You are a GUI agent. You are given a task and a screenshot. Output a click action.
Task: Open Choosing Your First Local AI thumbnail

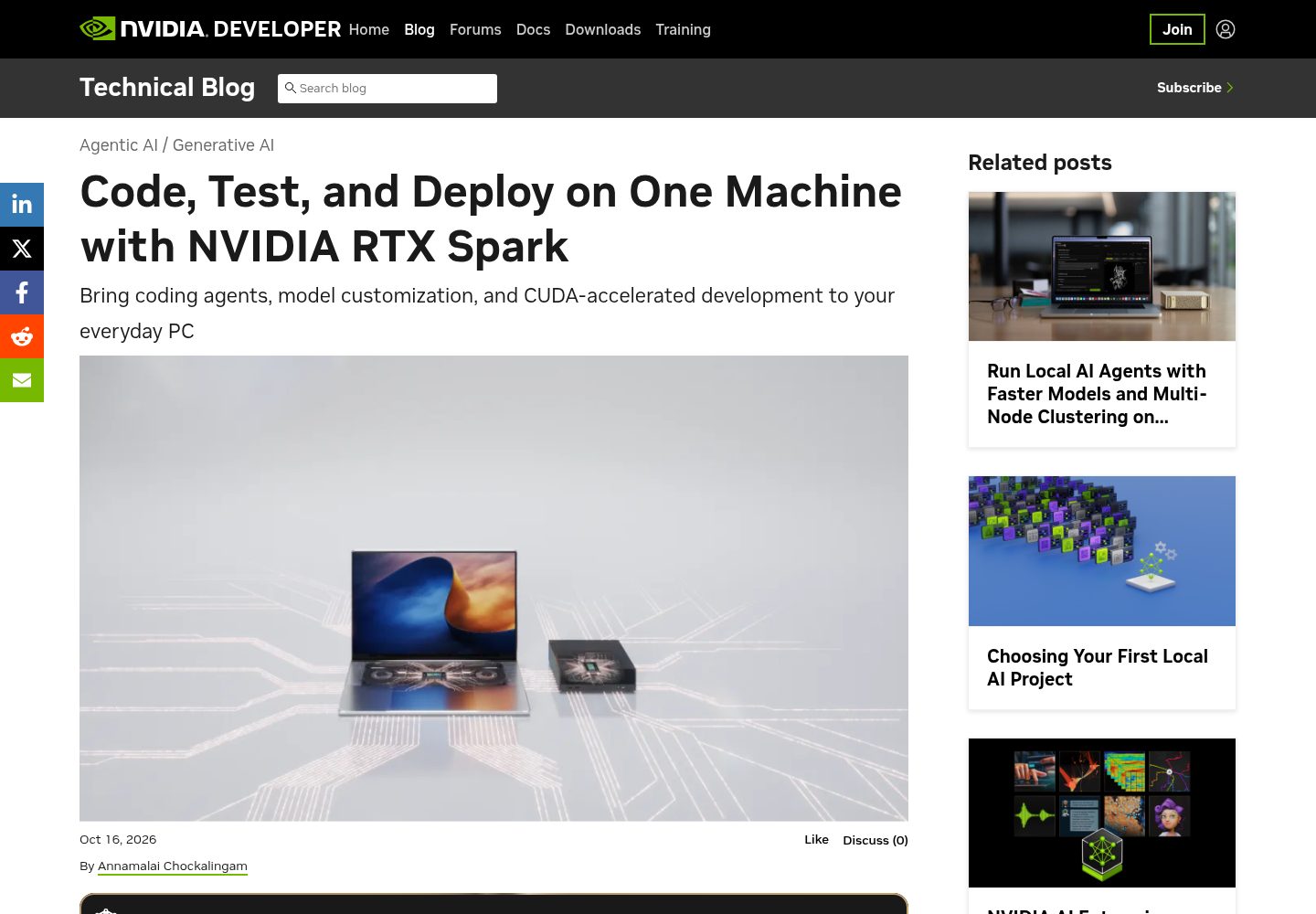[1102, 551]
